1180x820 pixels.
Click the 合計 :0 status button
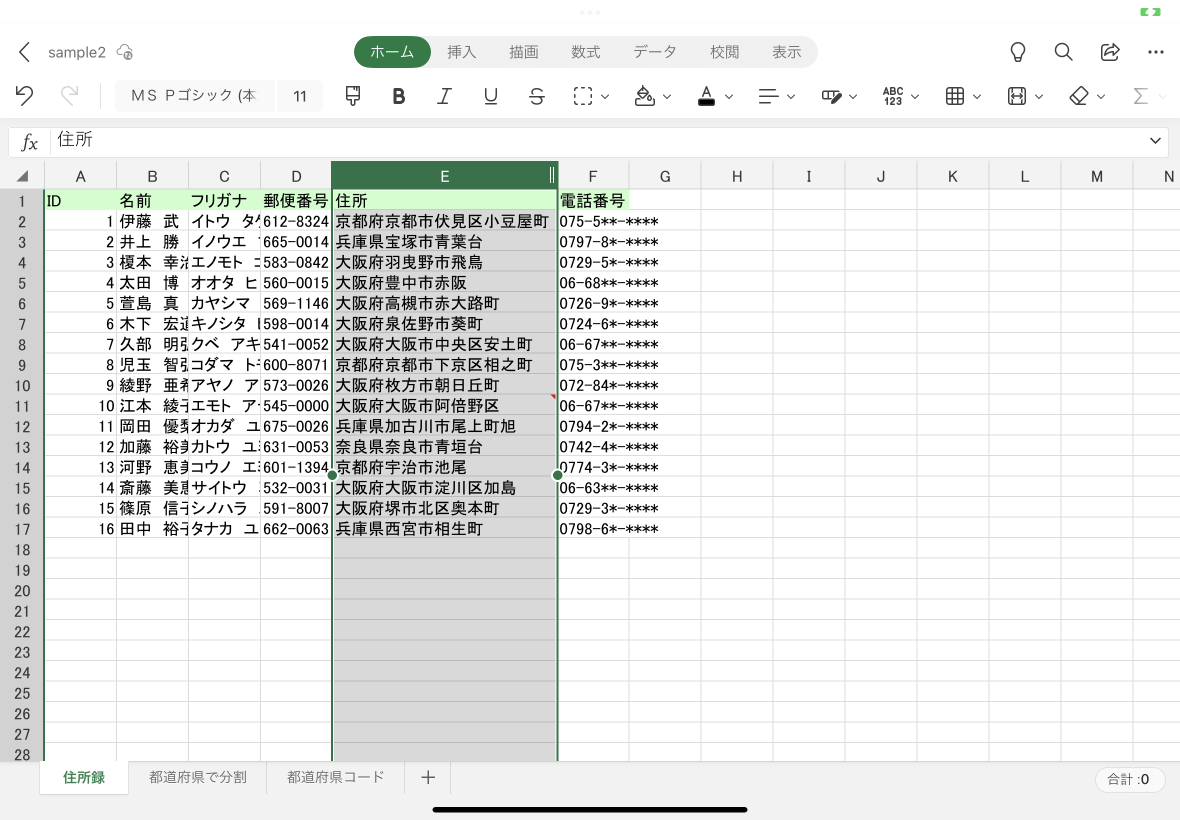click(1128, 779)
